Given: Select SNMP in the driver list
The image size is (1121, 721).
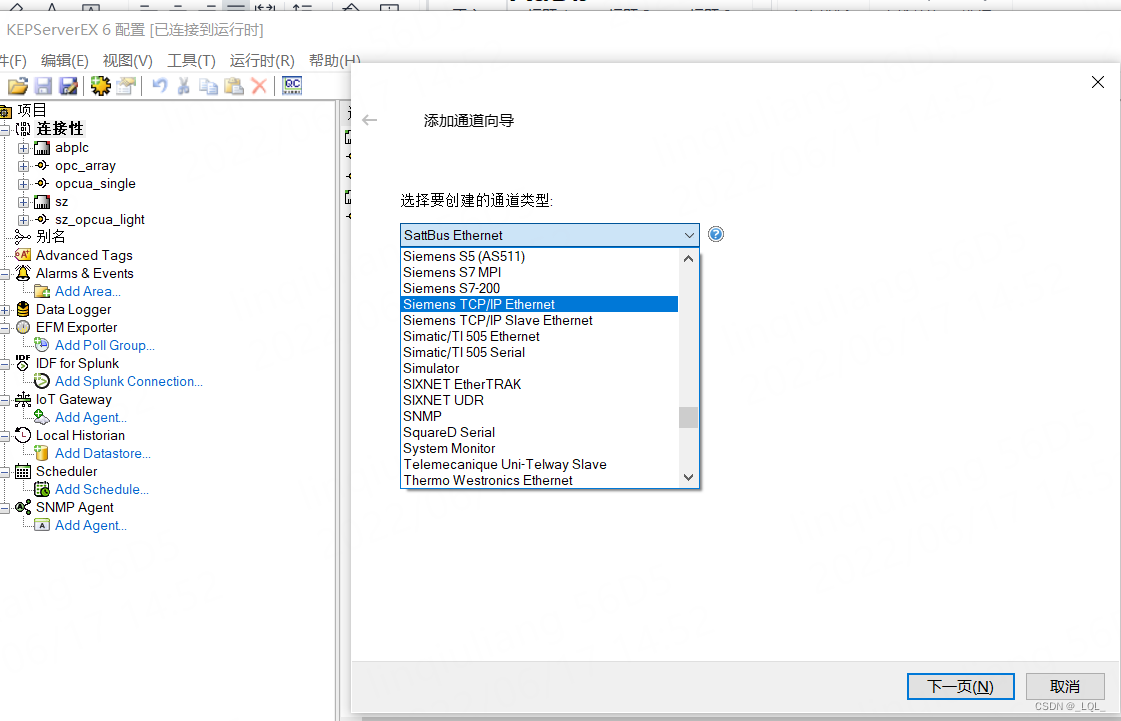Looking at the screenshot, I should pos(540,416).
